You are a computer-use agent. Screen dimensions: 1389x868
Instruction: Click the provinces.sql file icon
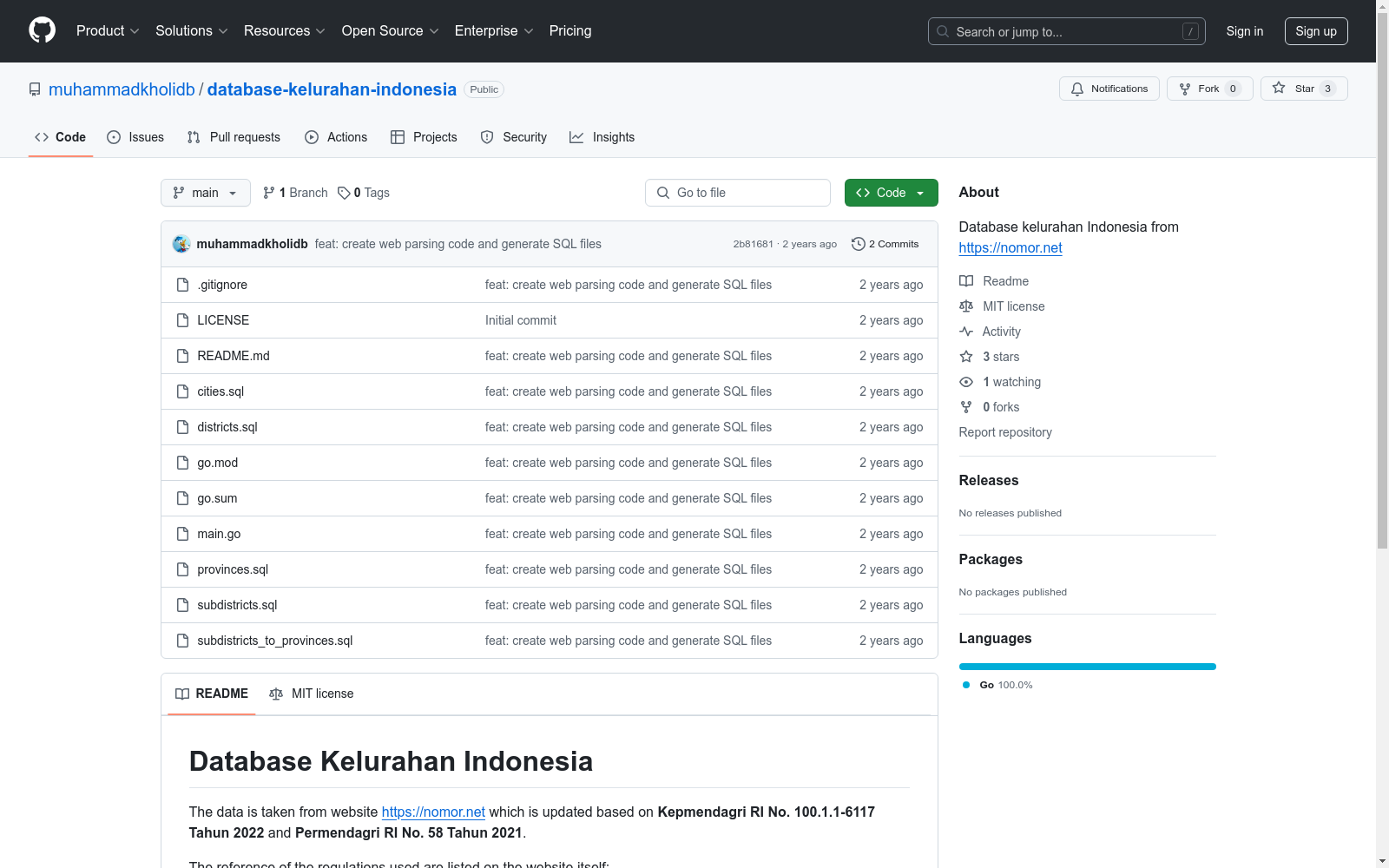pos(182,569)
